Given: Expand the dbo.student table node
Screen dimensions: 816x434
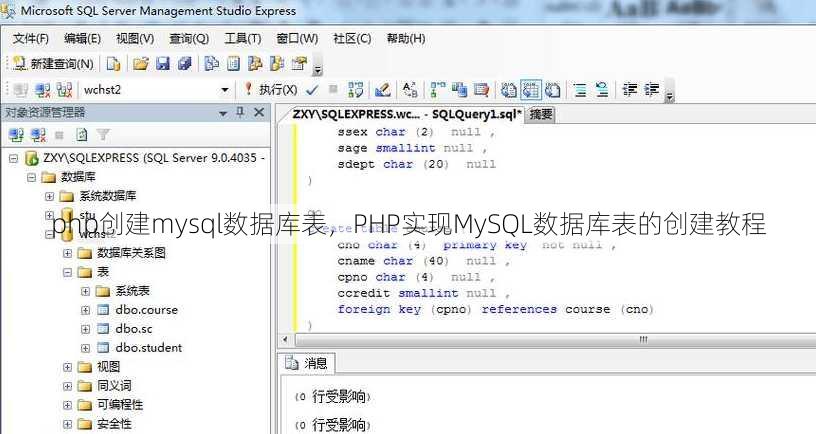Looking at the screenshot, I should [86, 348].
